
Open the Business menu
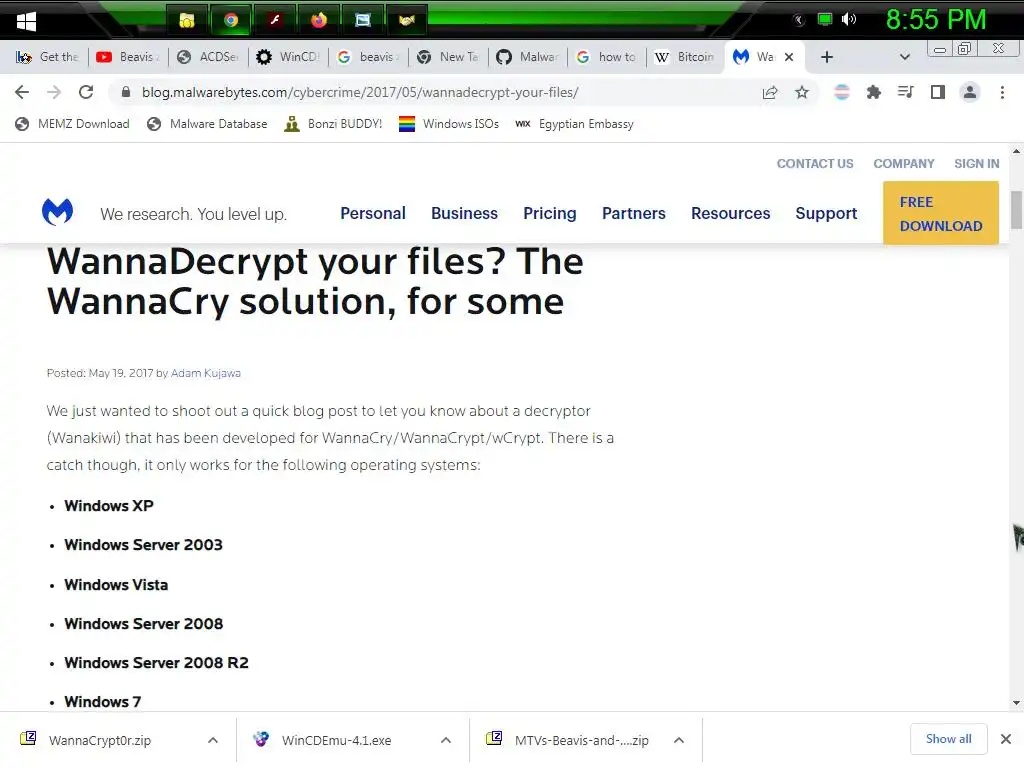click(x=464, y=214)
